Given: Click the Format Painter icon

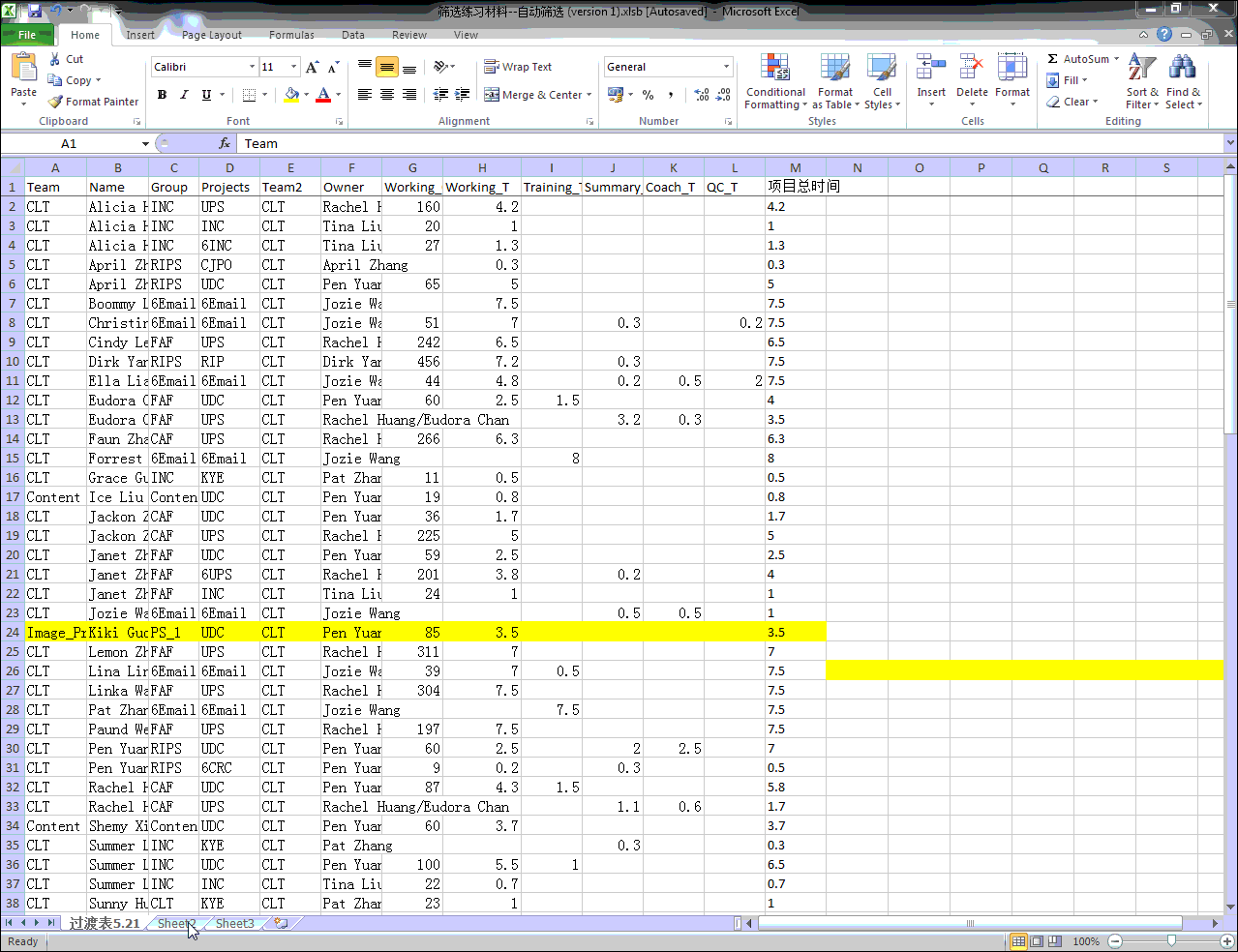Looking at the screenshot, I should coord(56,102).
